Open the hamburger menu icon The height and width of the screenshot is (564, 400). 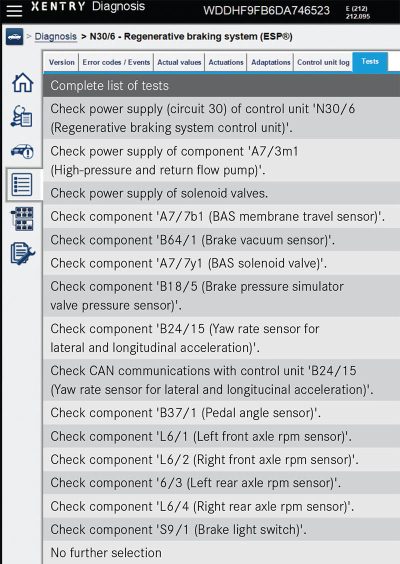pos(14,10)
